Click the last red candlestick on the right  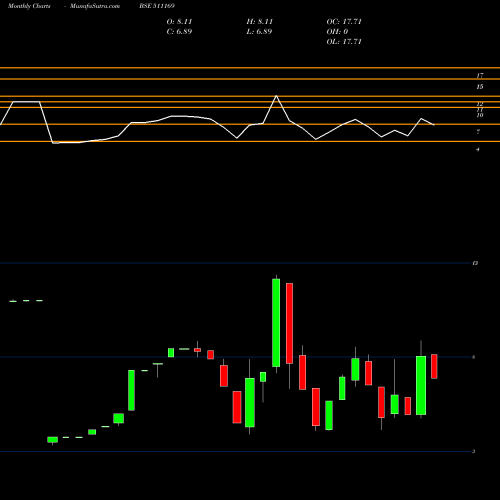[x=434, y=366]
